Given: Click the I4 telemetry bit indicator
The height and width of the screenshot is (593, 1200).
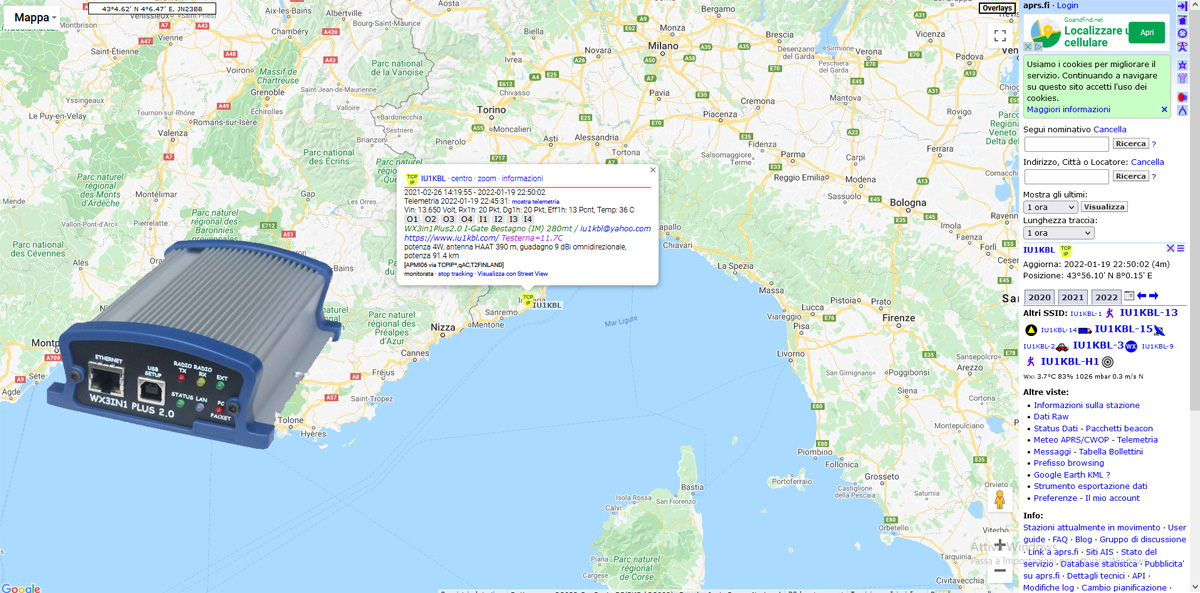Looking at the screenshot, I should tap(527, 219).
